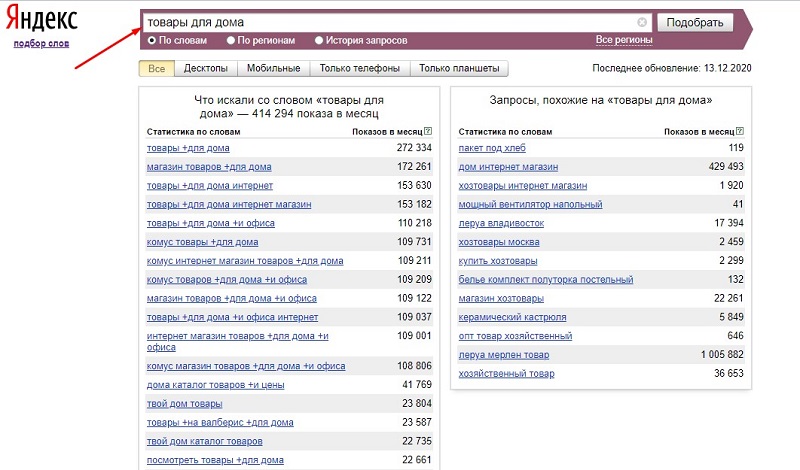Screen dimensions: 800x470
Task: Select the 'По словам' radio button
Action: click(152, 41)
